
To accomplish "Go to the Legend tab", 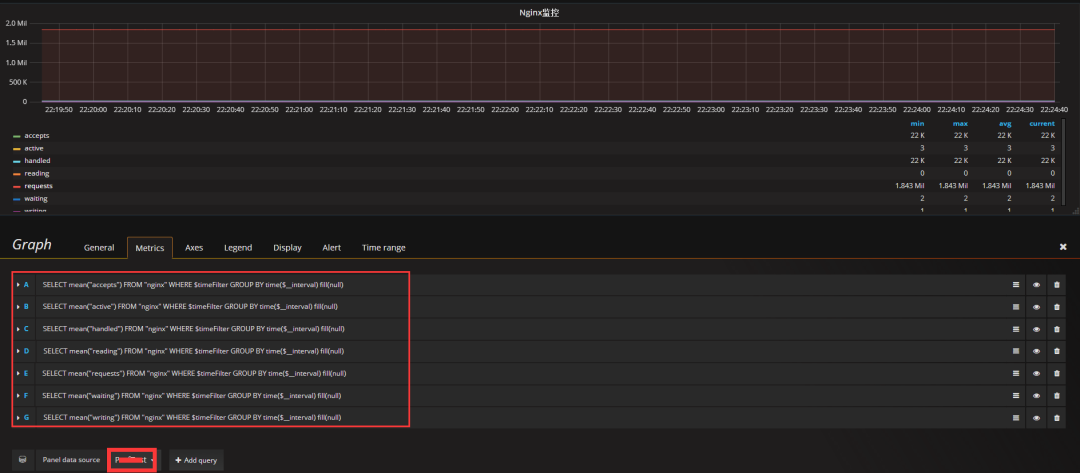I will pyautogui.click(x=238, y=248).
